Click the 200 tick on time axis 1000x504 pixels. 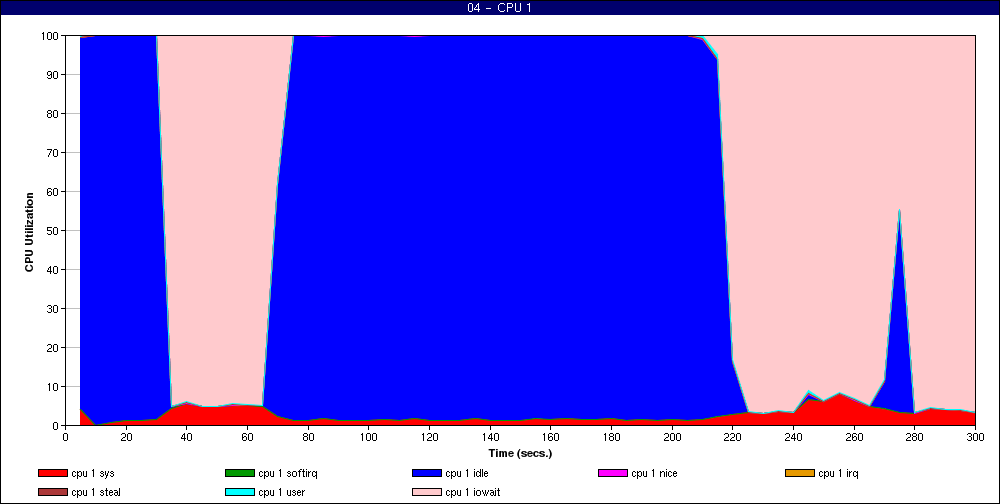pos(672,437)
